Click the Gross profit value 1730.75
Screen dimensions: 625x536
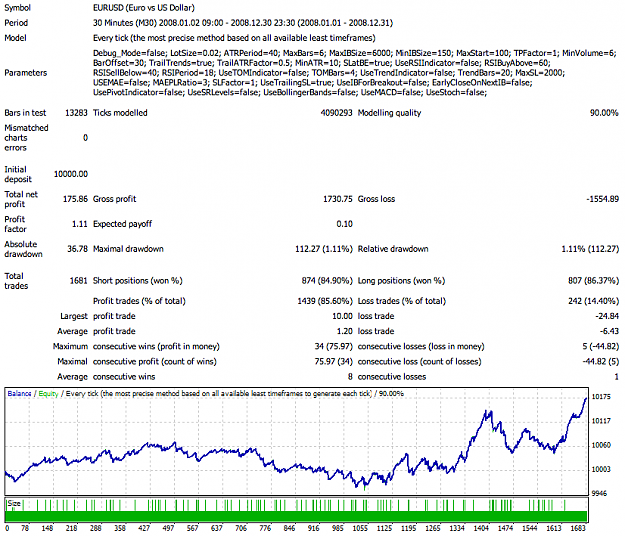click(338, 199)
